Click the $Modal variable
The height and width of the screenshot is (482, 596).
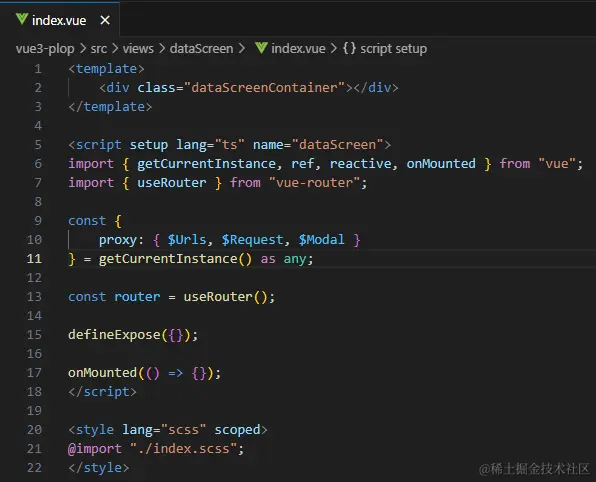321,240
